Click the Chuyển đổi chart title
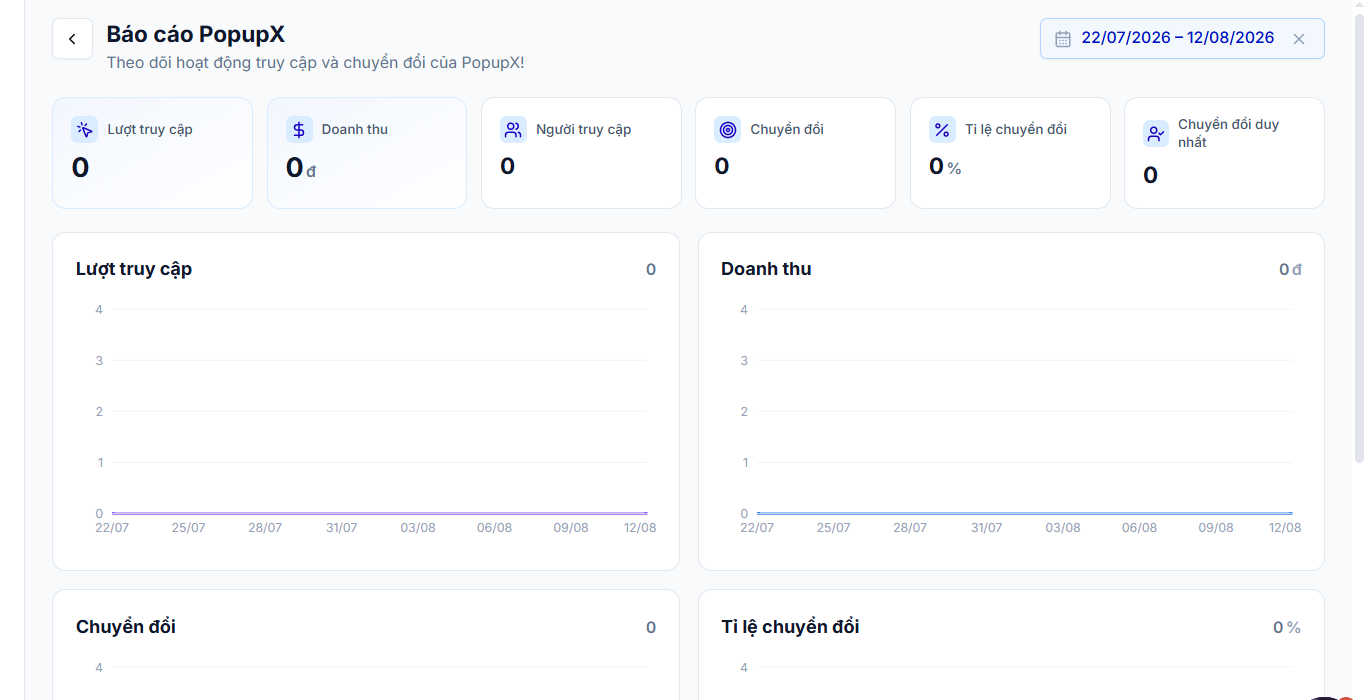Image resolution: width=1366 pixels, height=700 pixels. 126,627
